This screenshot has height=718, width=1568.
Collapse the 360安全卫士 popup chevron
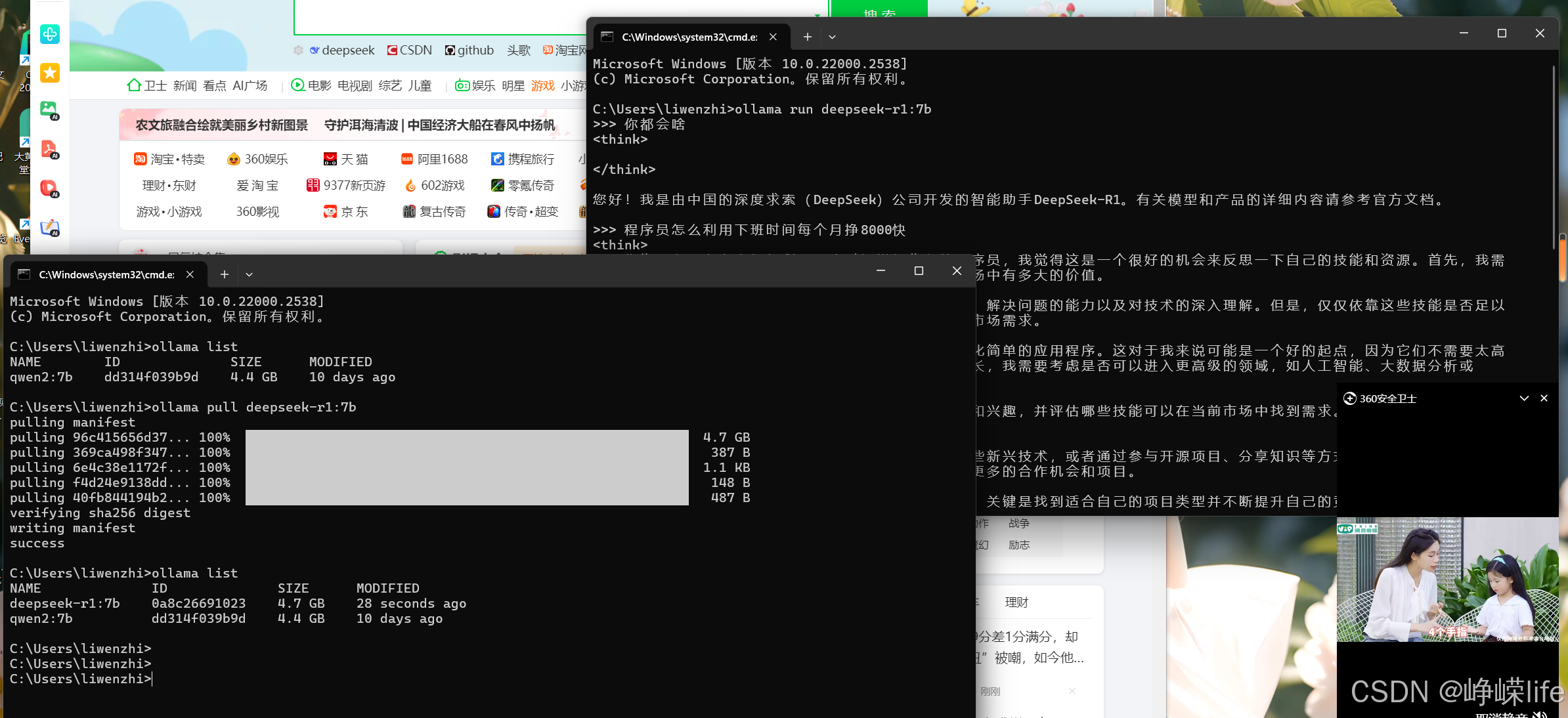pos(1524,398)
